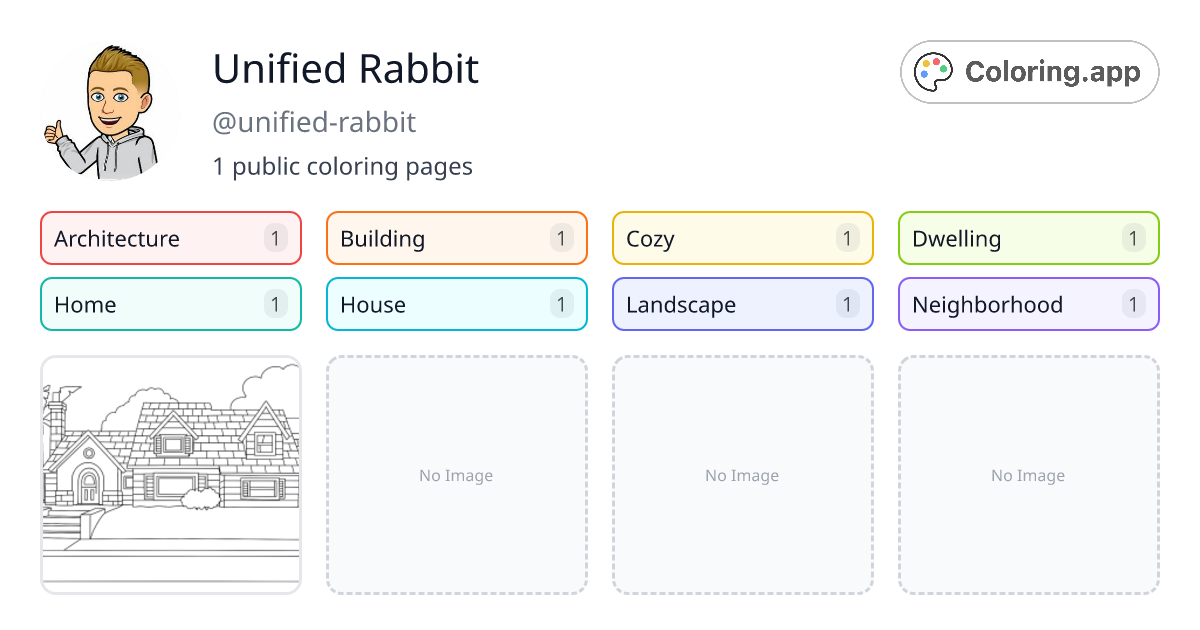Open the Coloring.app home link

point(1029,71)
